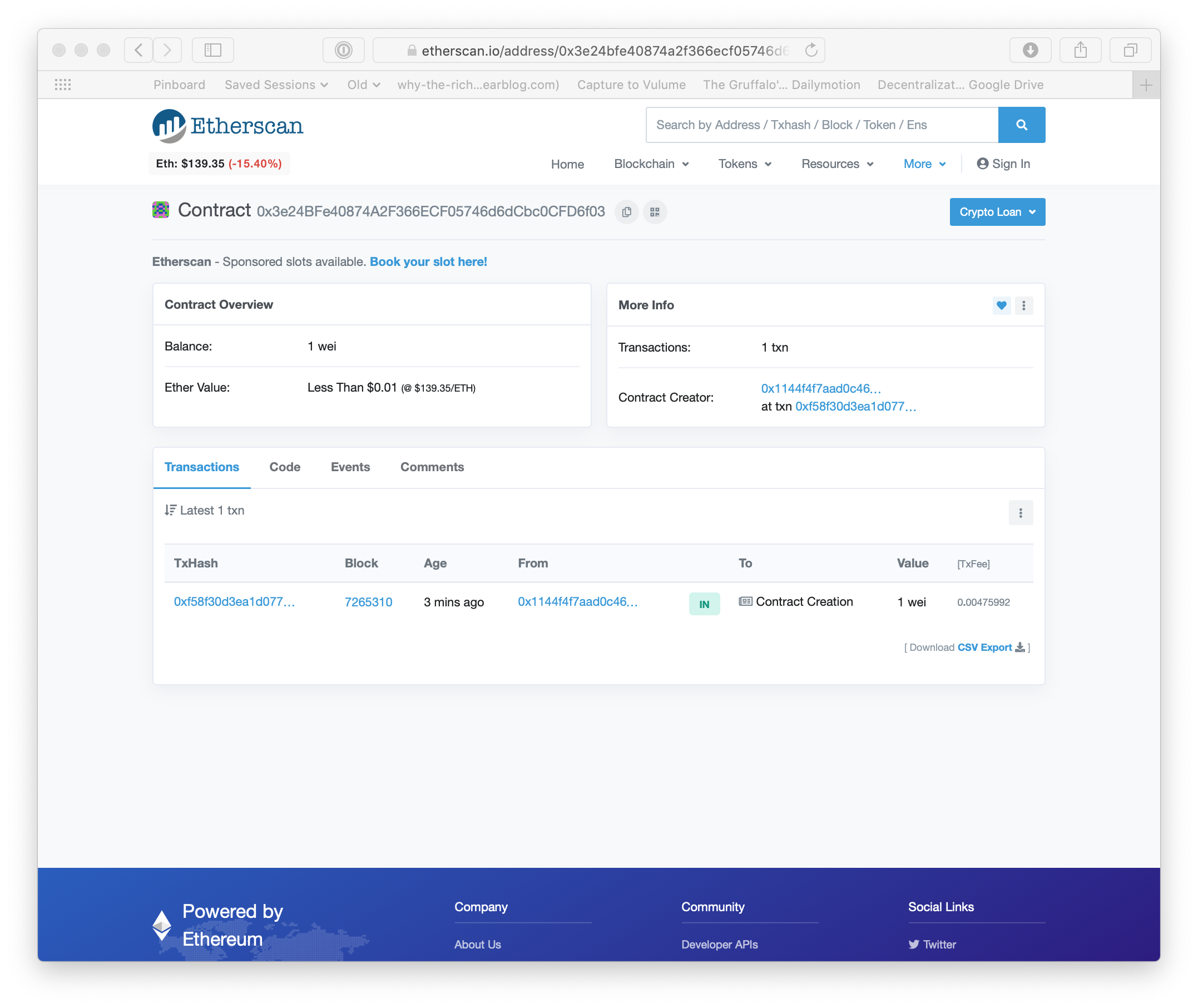This screenshot has height=1008, width=1198.
Task: Click the heart icon in More Info
Action: tap(1001, 306)
